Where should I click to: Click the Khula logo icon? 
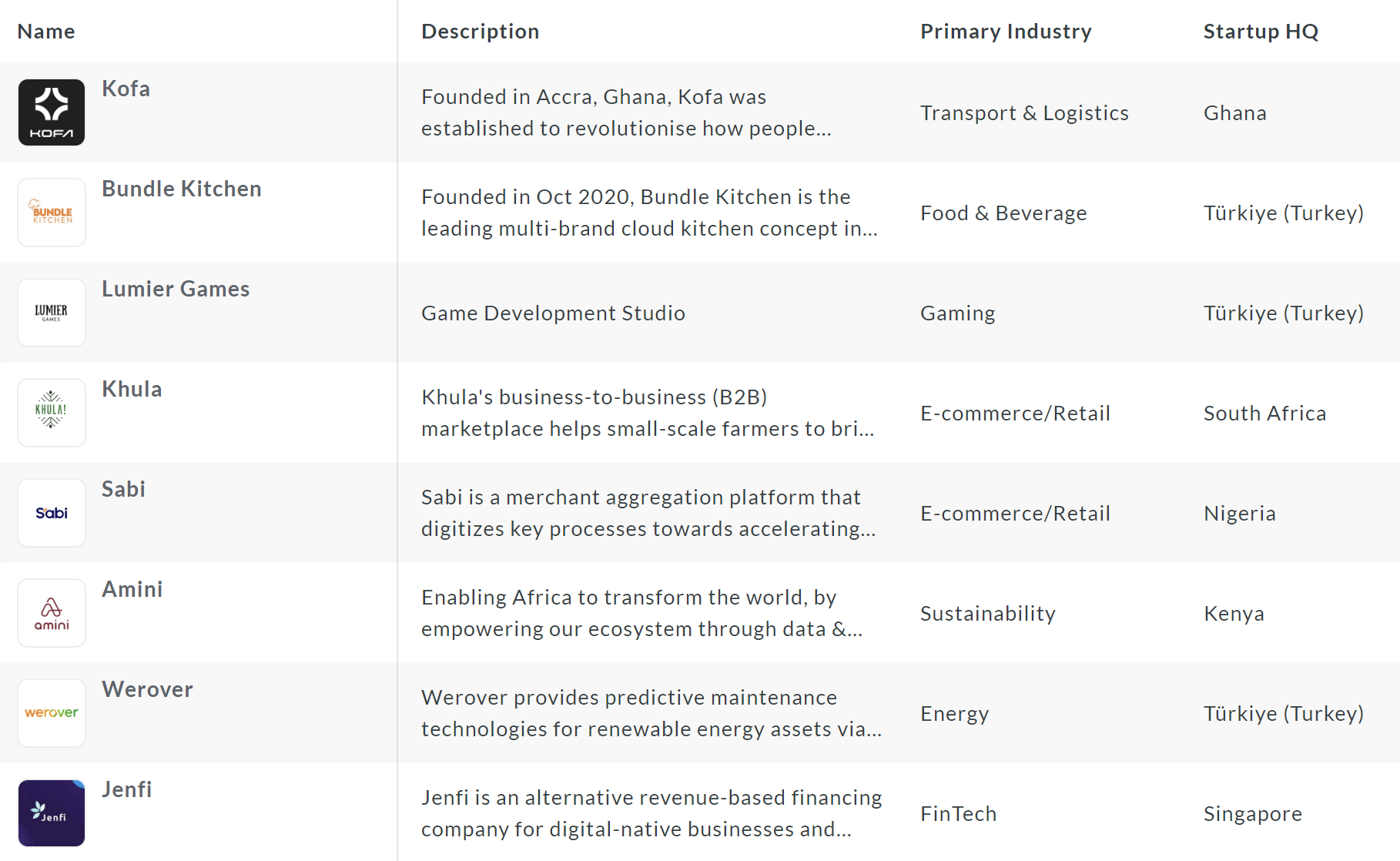[52, 413]
